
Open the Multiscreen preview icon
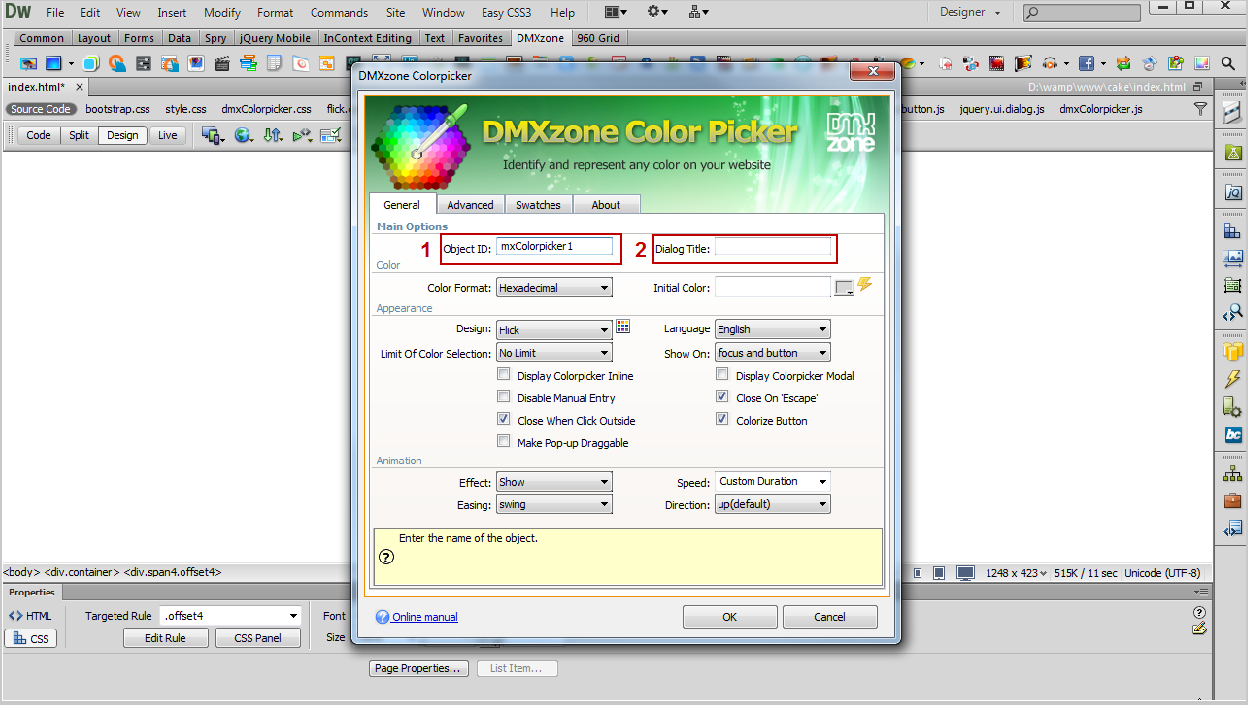click(213, 135)
